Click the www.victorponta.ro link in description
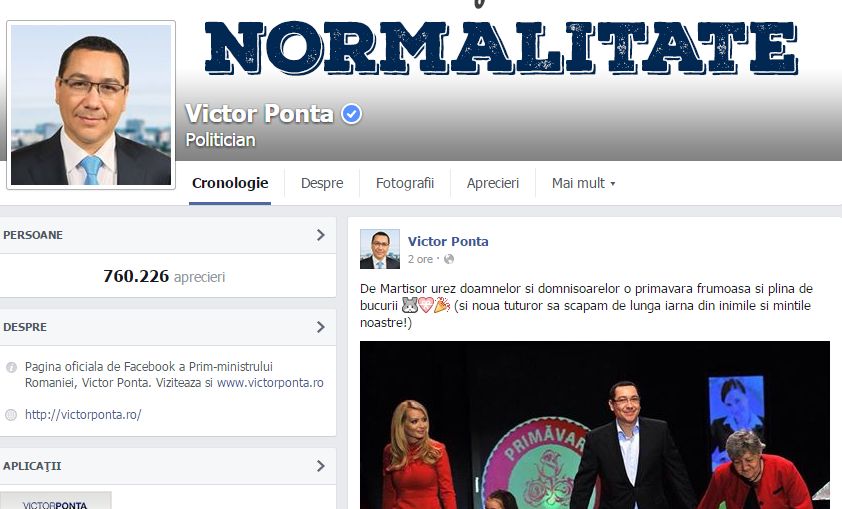Viewport: 842px width, 509px height. coord(270,383)
